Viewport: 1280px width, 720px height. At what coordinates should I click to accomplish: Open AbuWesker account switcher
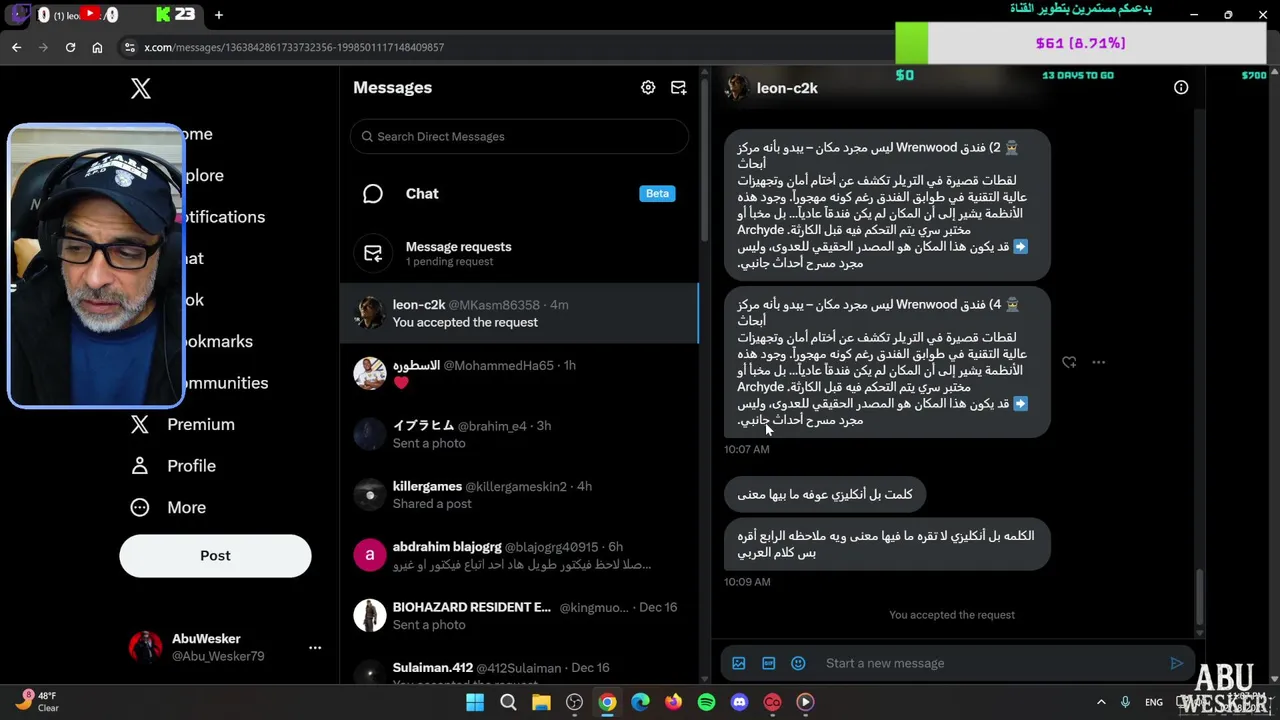(x=226, y=647)
